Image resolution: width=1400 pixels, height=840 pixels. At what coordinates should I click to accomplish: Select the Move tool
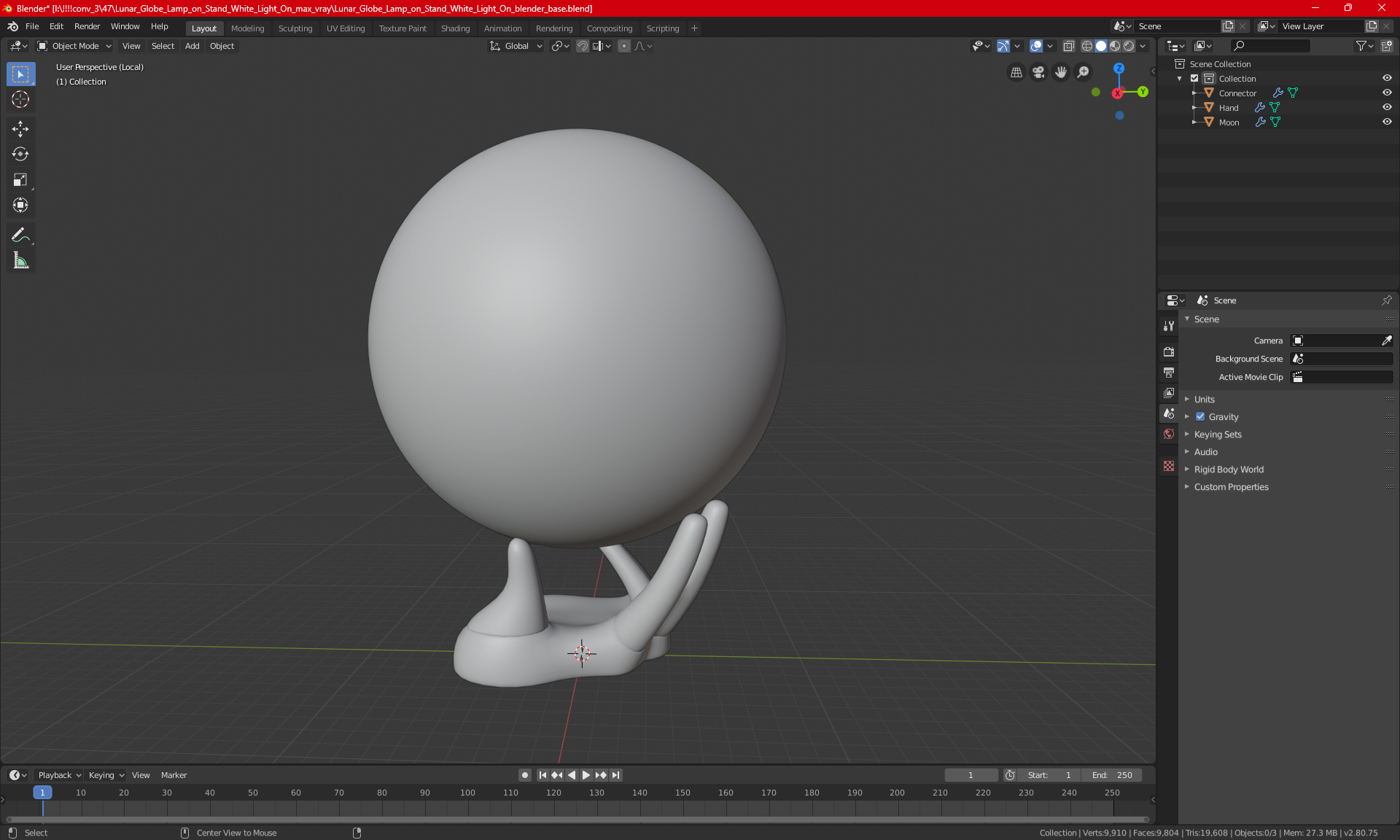(20, 129)
